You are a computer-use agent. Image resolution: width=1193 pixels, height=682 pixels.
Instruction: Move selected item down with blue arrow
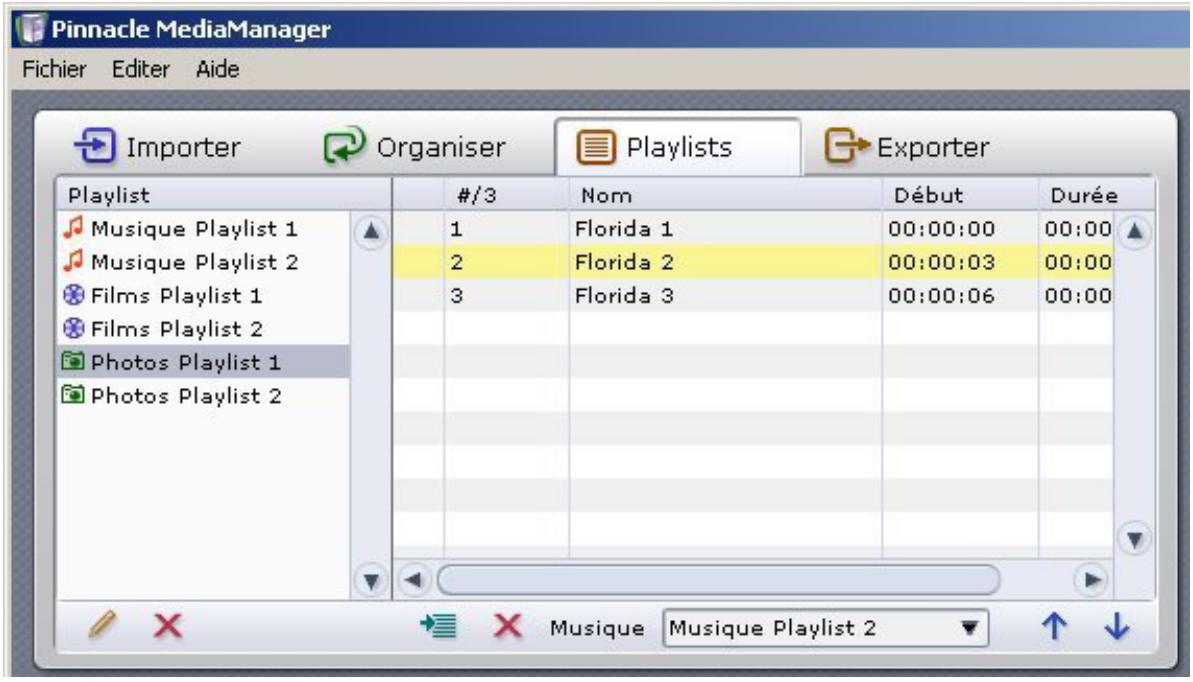pos(1116,626)
